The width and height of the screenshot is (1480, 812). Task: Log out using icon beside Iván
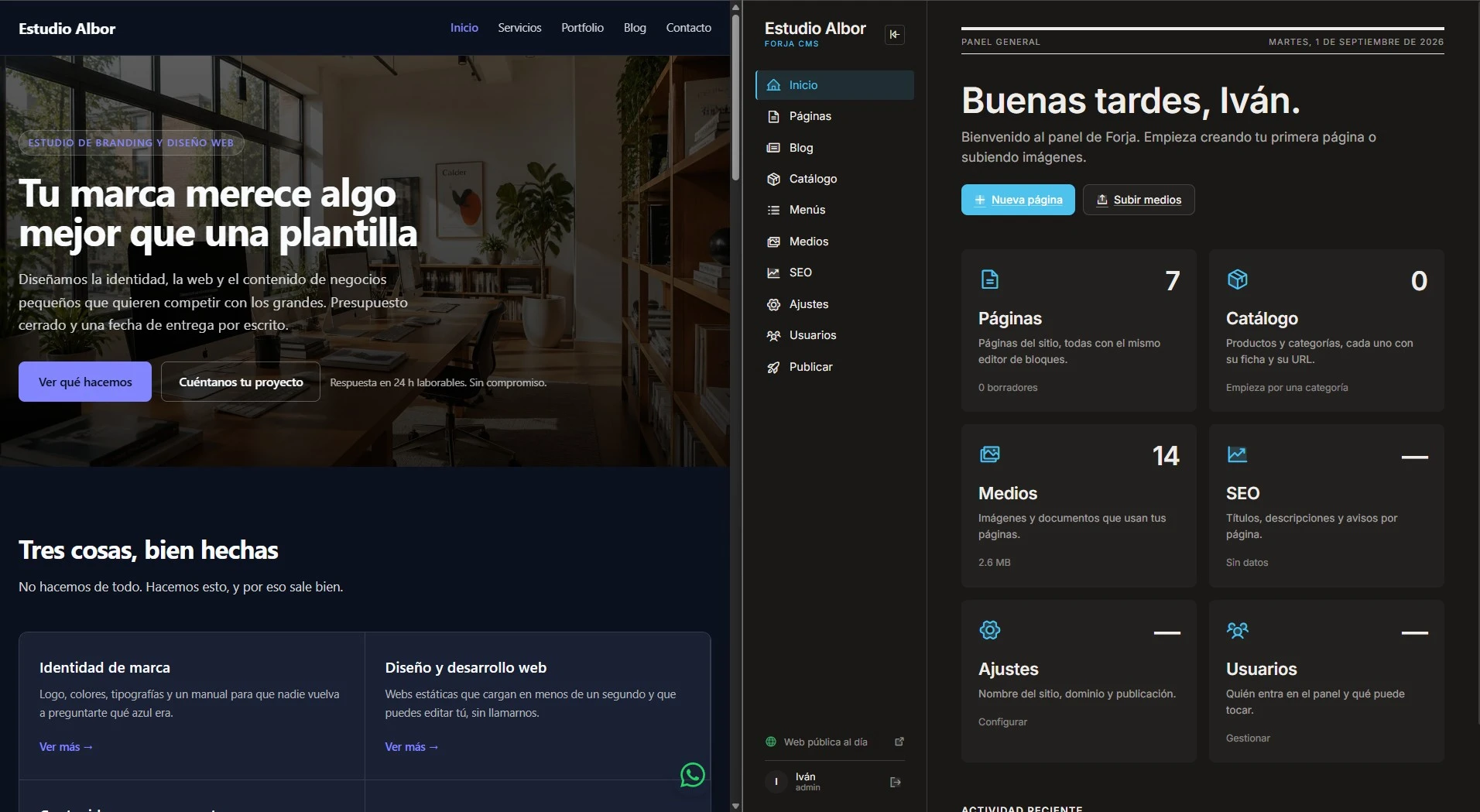[x=896, y=782]
